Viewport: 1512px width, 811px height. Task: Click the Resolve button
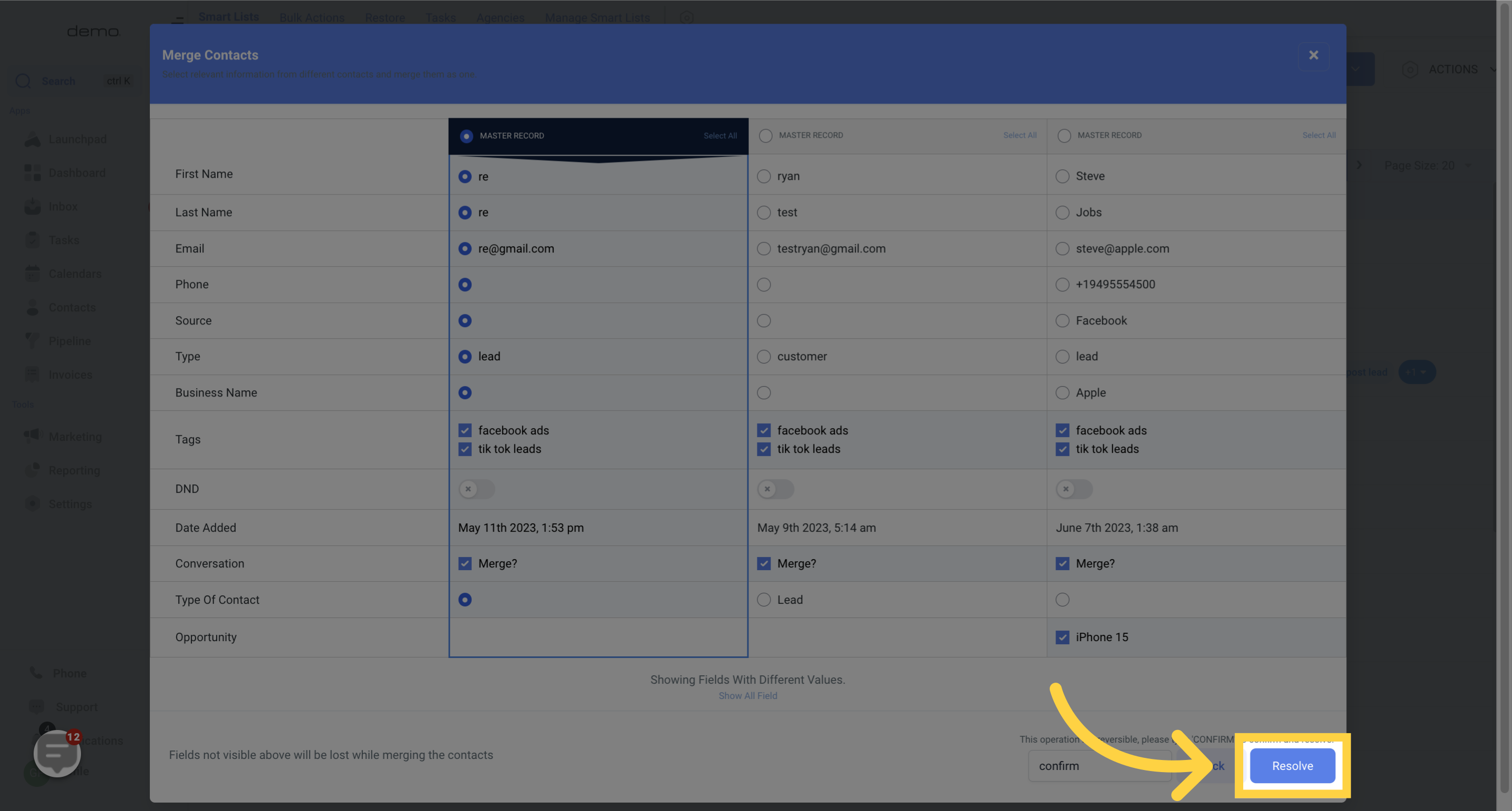click(1293, 766)
